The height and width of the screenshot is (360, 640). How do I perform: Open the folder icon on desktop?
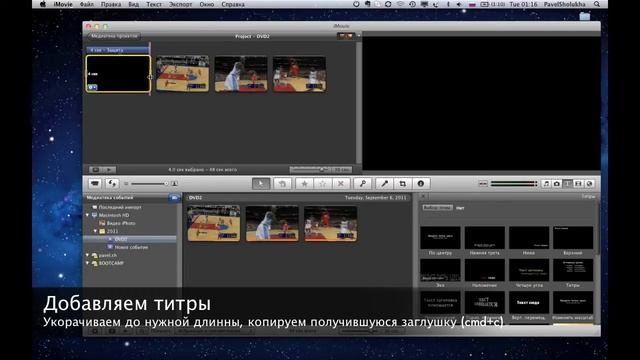pos(584,16)
